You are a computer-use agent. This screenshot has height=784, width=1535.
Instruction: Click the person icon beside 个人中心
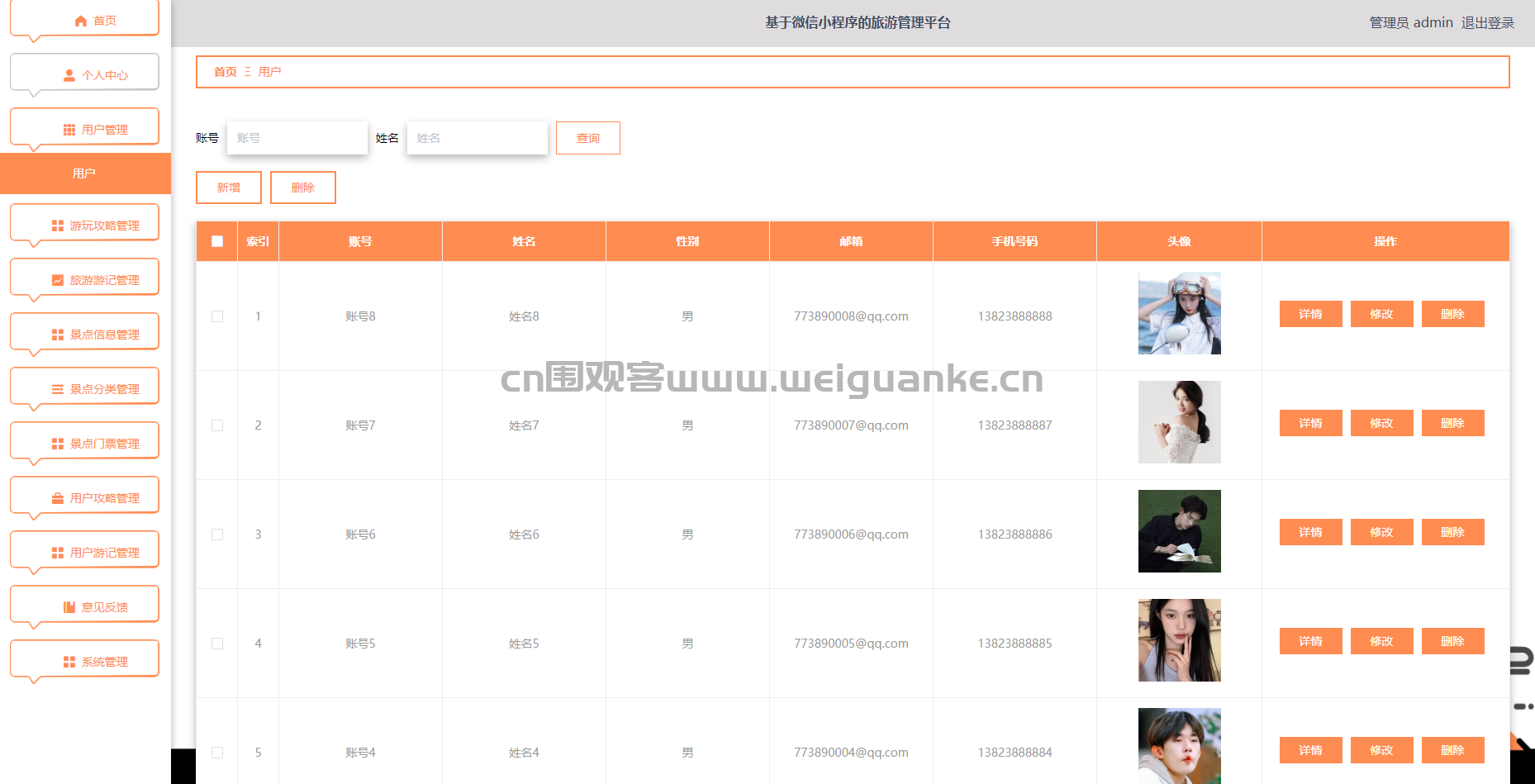click(x=69, y=75)
